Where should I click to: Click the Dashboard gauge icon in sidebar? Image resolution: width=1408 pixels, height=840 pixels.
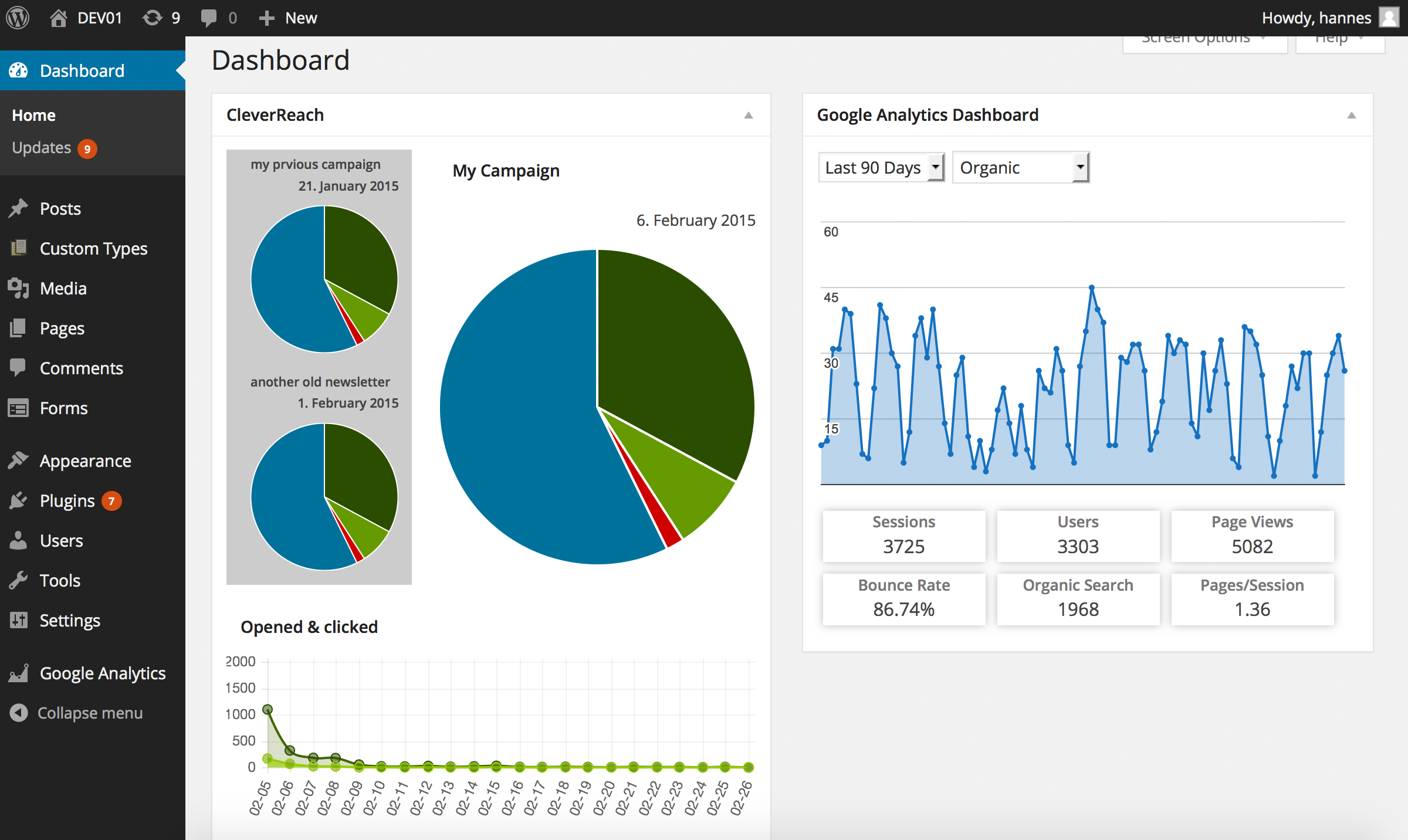[x=18, y=70]
